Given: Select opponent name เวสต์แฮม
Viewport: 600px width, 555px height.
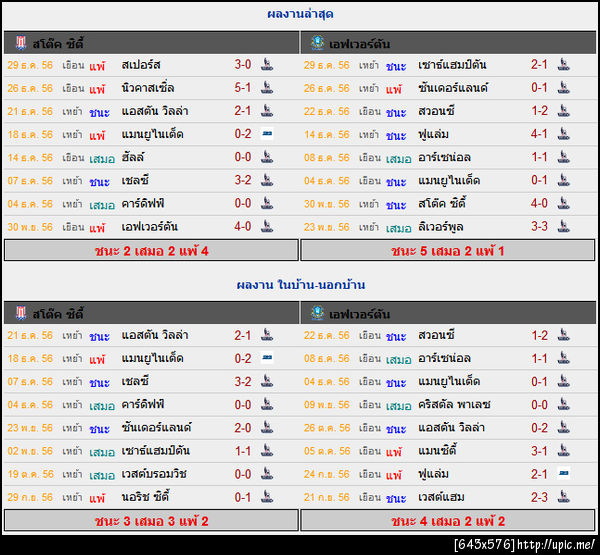Looking at the screenshot, I should pos(441,497).
